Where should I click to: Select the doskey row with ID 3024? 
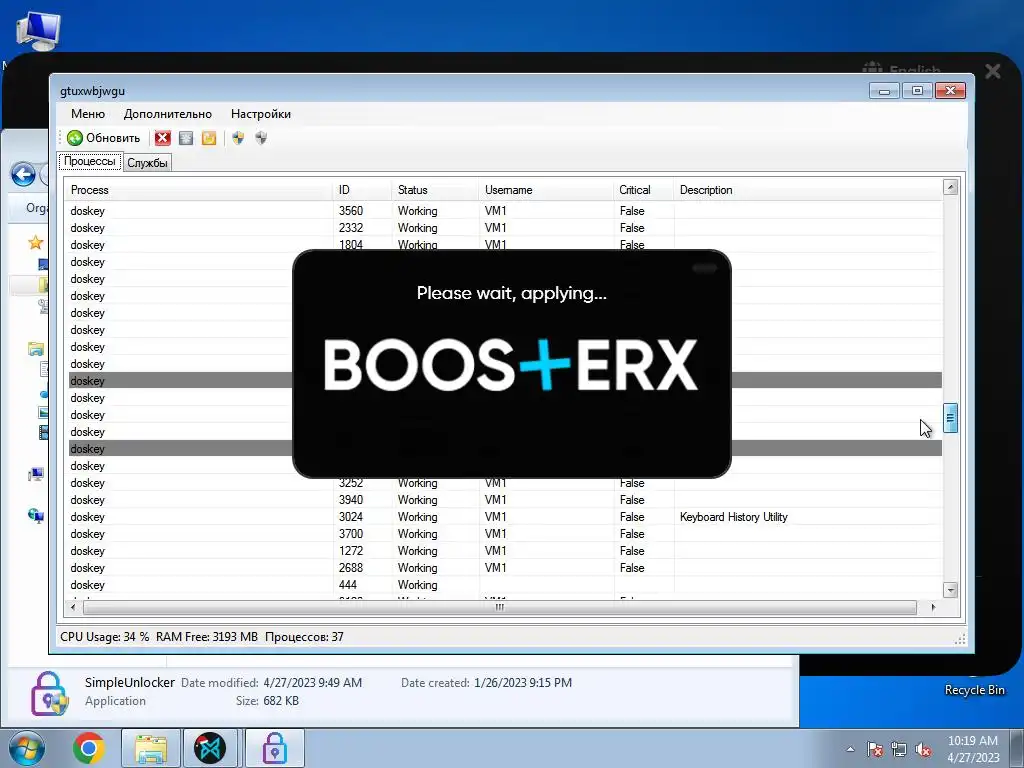(505, 517)
